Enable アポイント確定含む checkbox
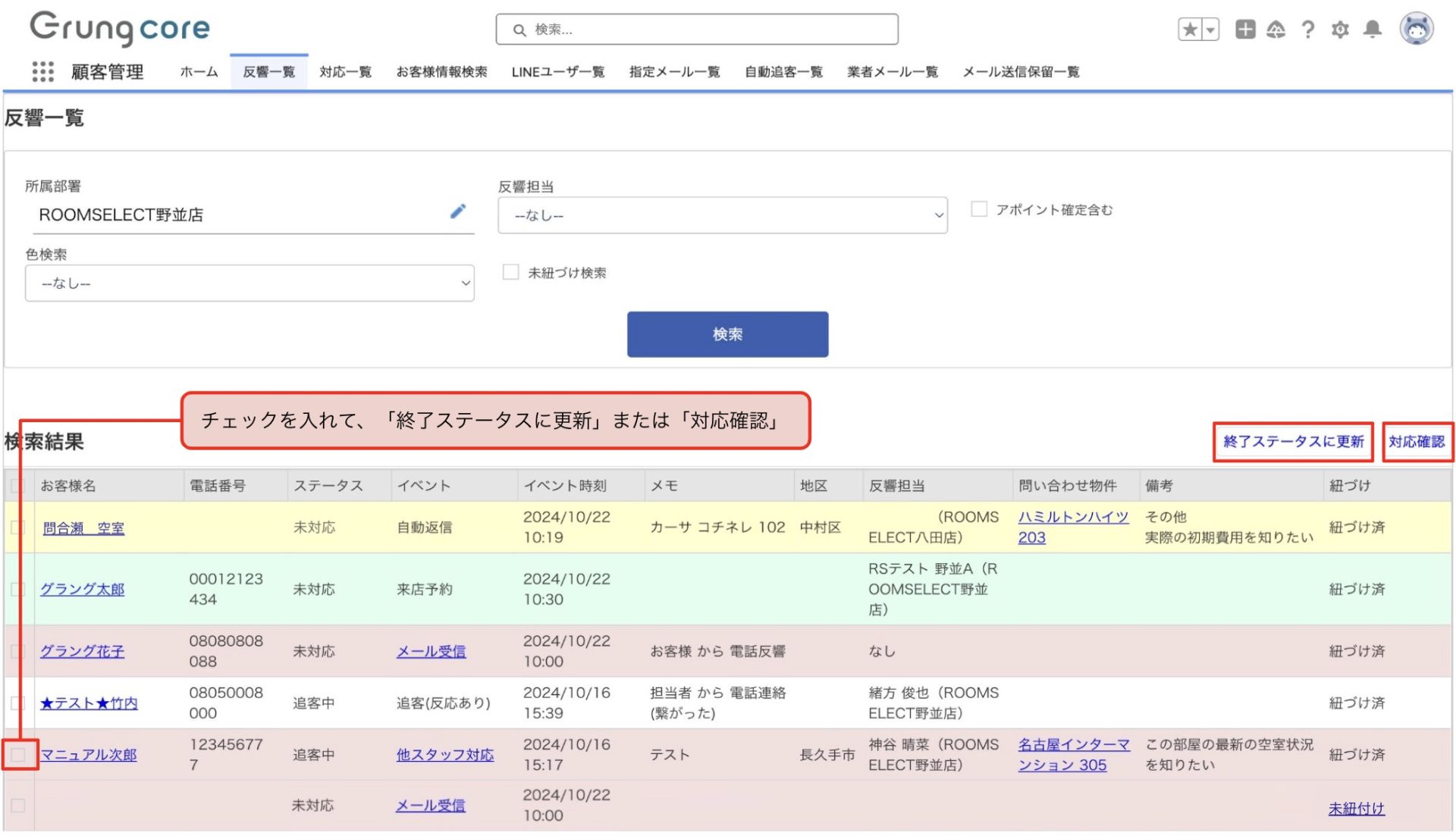The image size is (1456, 836). (979, 209)
